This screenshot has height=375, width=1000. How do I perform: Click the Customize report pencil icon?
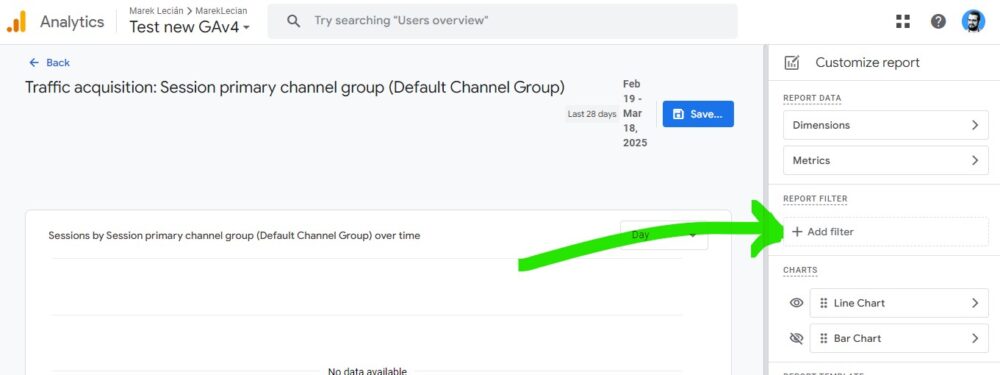click(x=791, y=62)
